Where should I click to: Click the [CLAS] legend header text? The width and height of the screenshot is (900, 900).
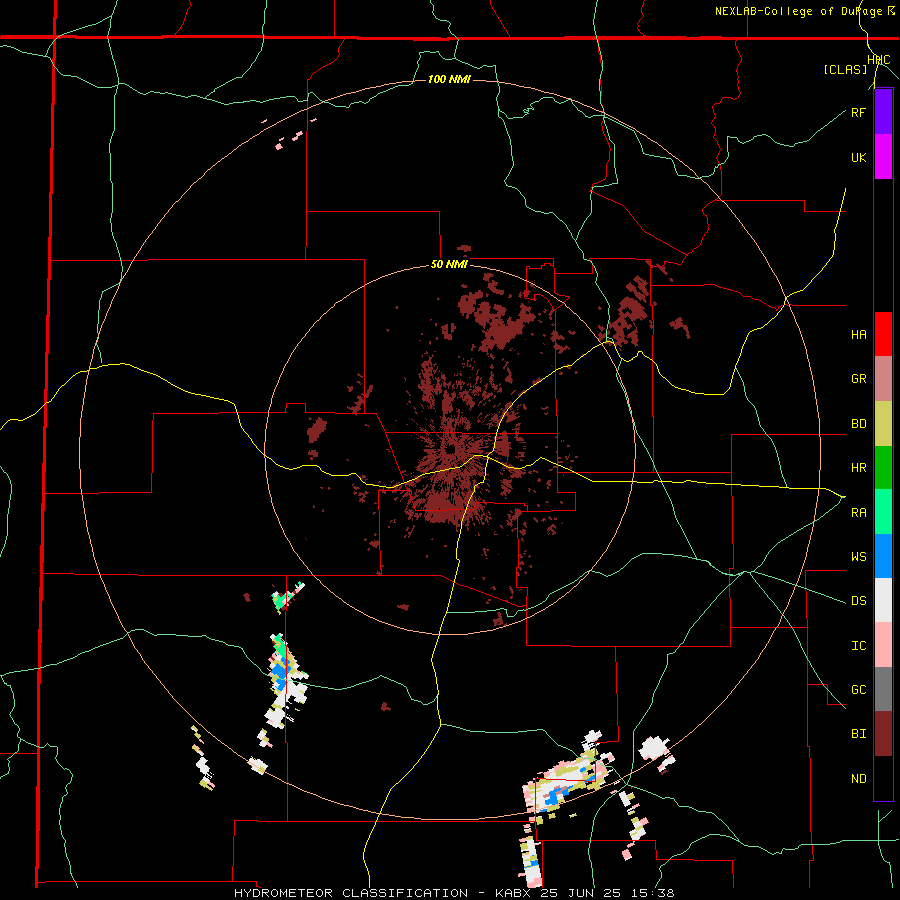tap(845, 70)
